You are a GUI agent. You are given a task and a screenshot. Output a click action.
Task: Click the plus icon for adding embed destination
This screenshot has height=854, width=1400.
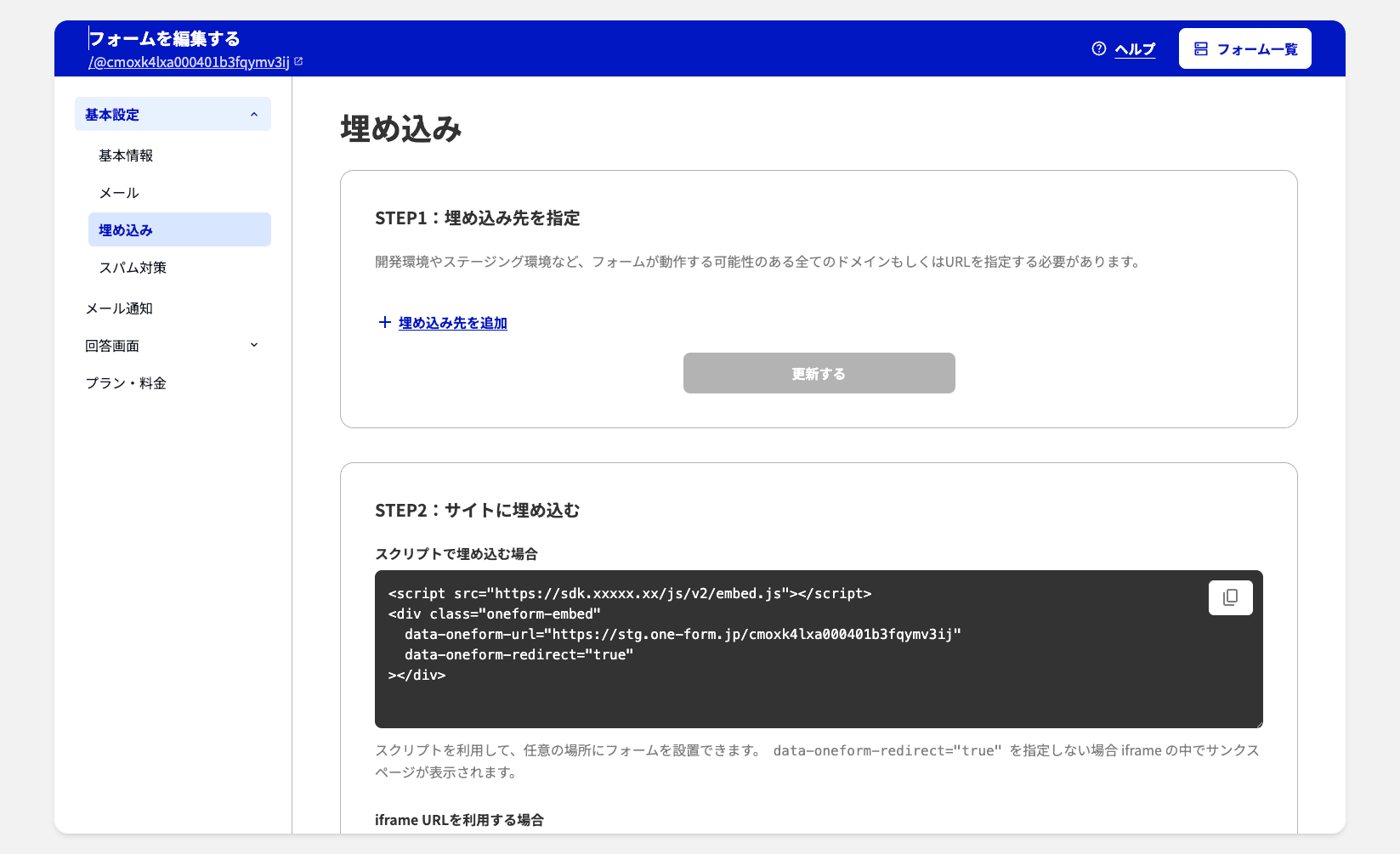(x=385, y=322)
